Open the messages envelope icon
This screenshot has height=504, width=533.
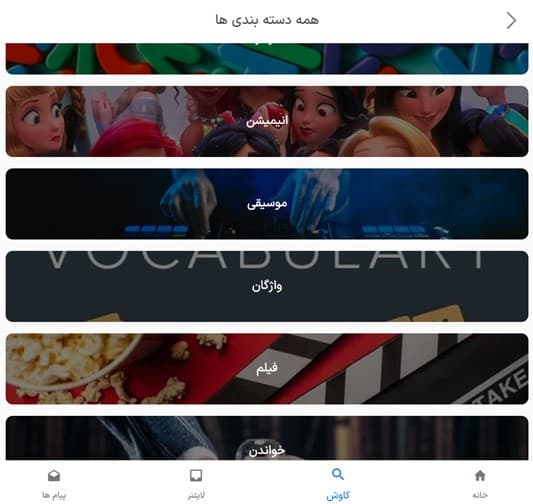[54, 475]
